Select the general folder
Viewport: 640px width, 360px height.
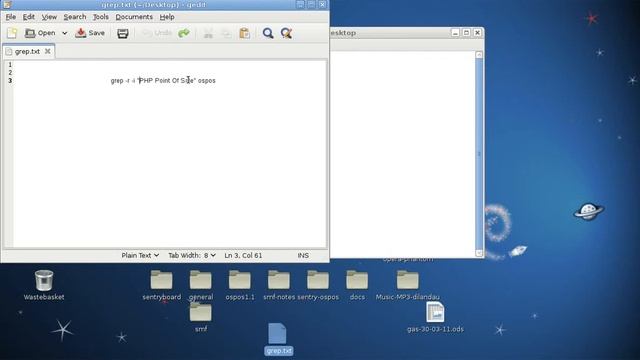(201, 285)
